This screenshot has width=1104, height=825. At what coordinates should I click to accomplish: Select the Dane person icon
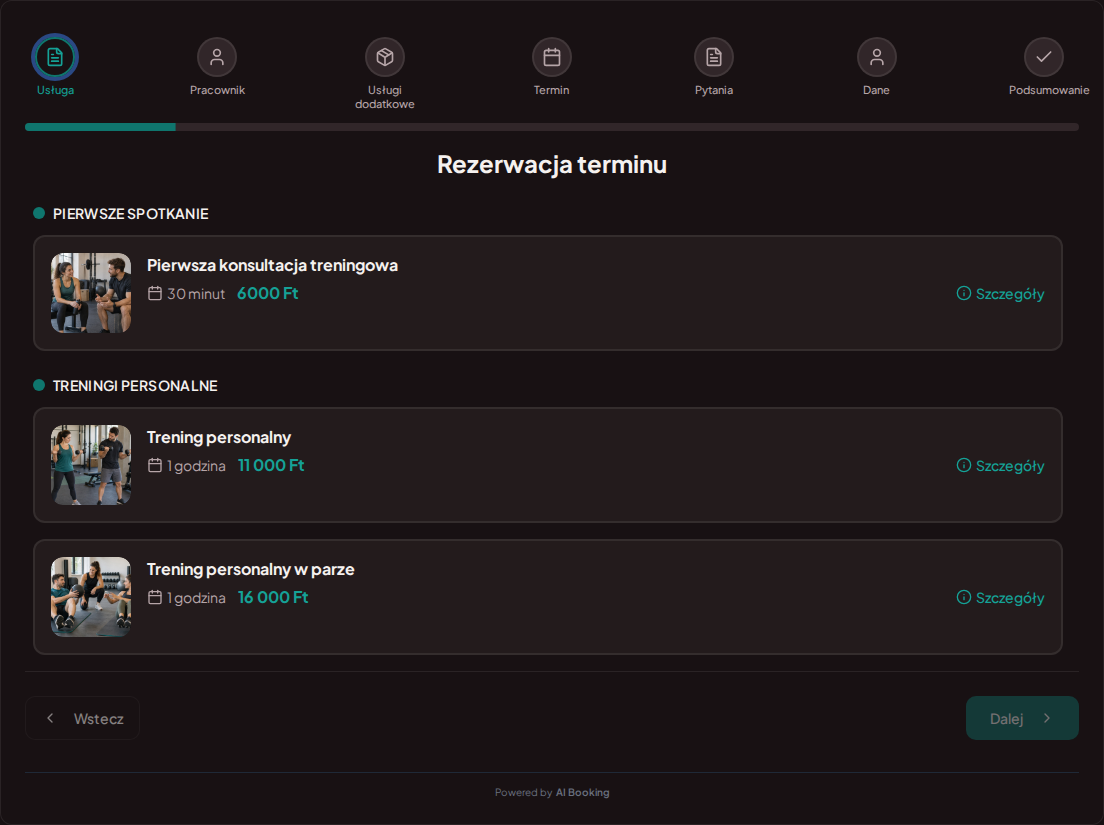pyautogui.click(x=877, y=57)
